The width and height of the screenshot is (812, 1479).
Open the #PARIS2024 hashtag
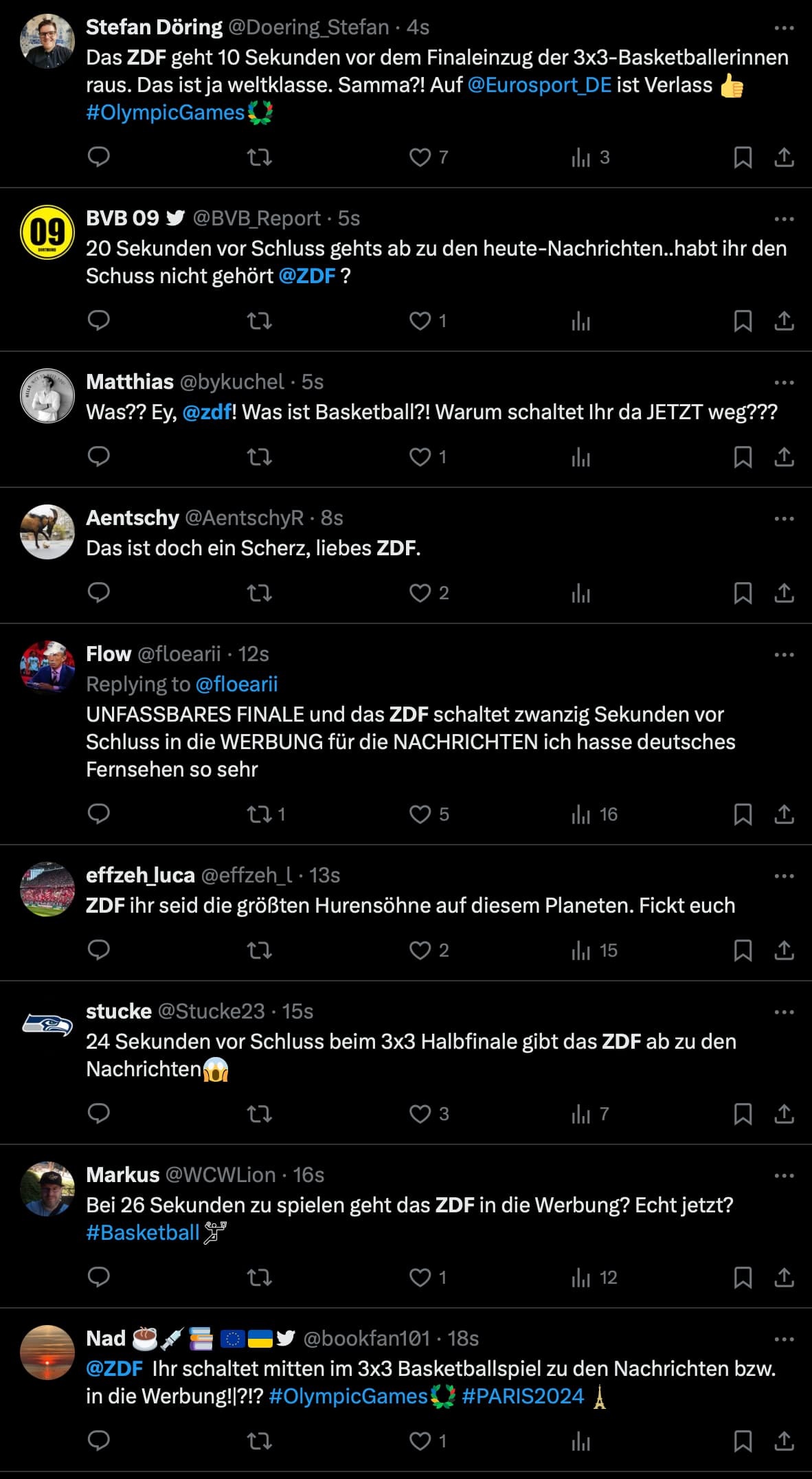click(523, 1397)
